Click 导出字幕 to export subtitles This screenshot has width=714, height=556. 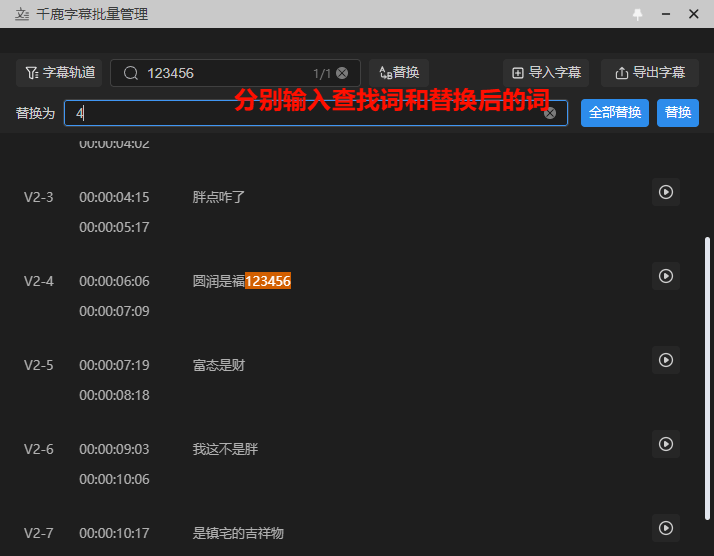650,73
